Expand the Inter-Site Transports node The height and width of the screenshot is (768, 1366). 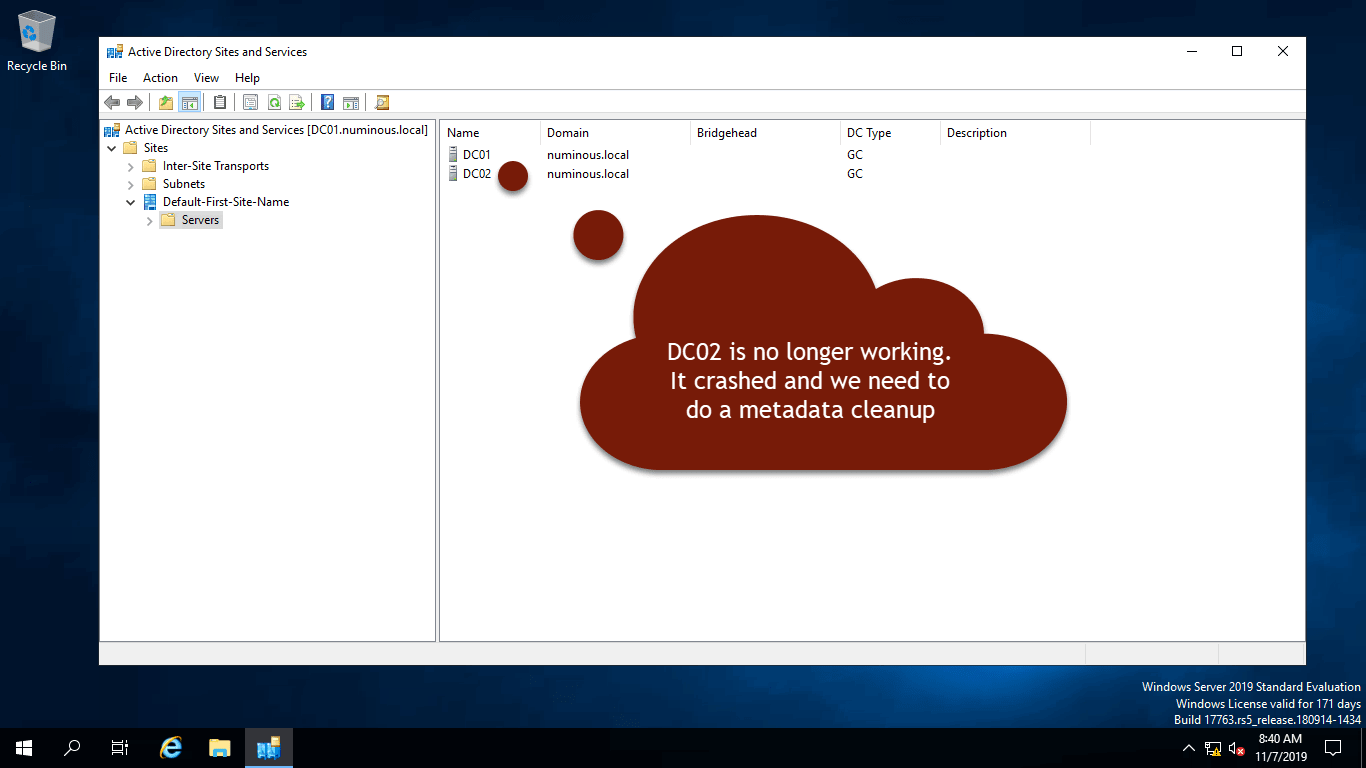(x=131, y=166)
